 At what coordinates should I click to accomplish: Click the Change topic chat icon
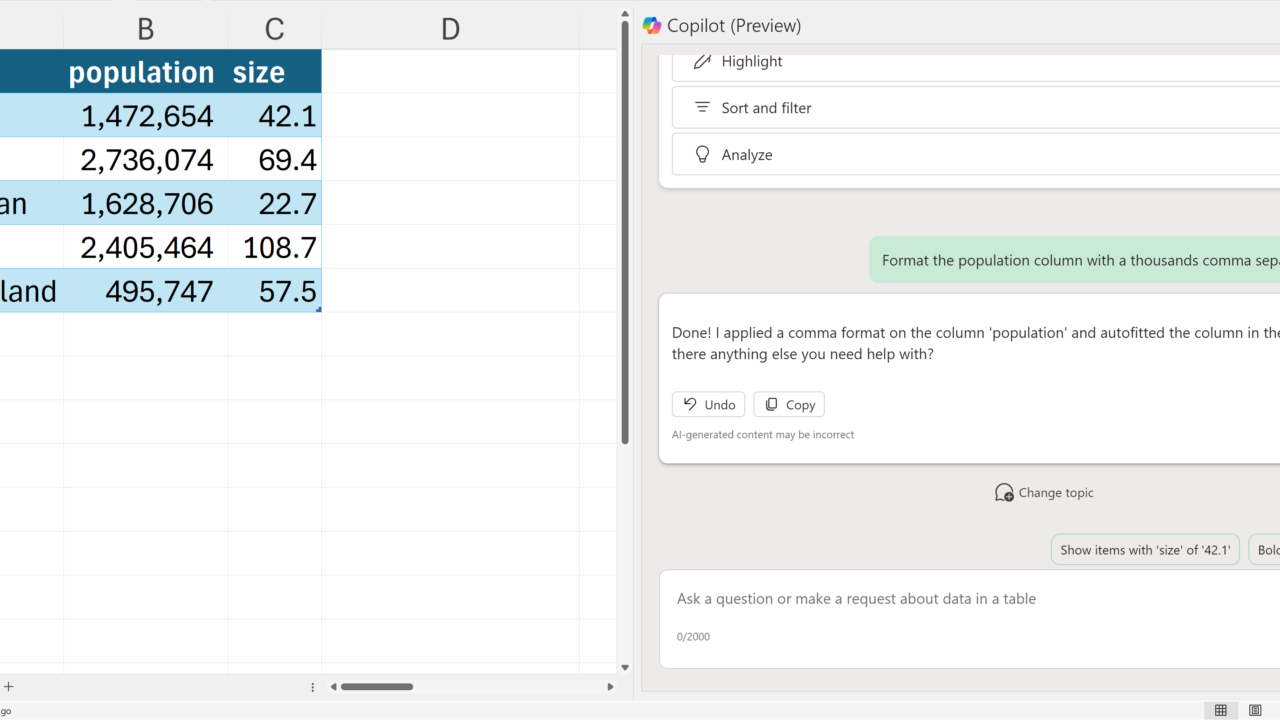(1004, 493)
